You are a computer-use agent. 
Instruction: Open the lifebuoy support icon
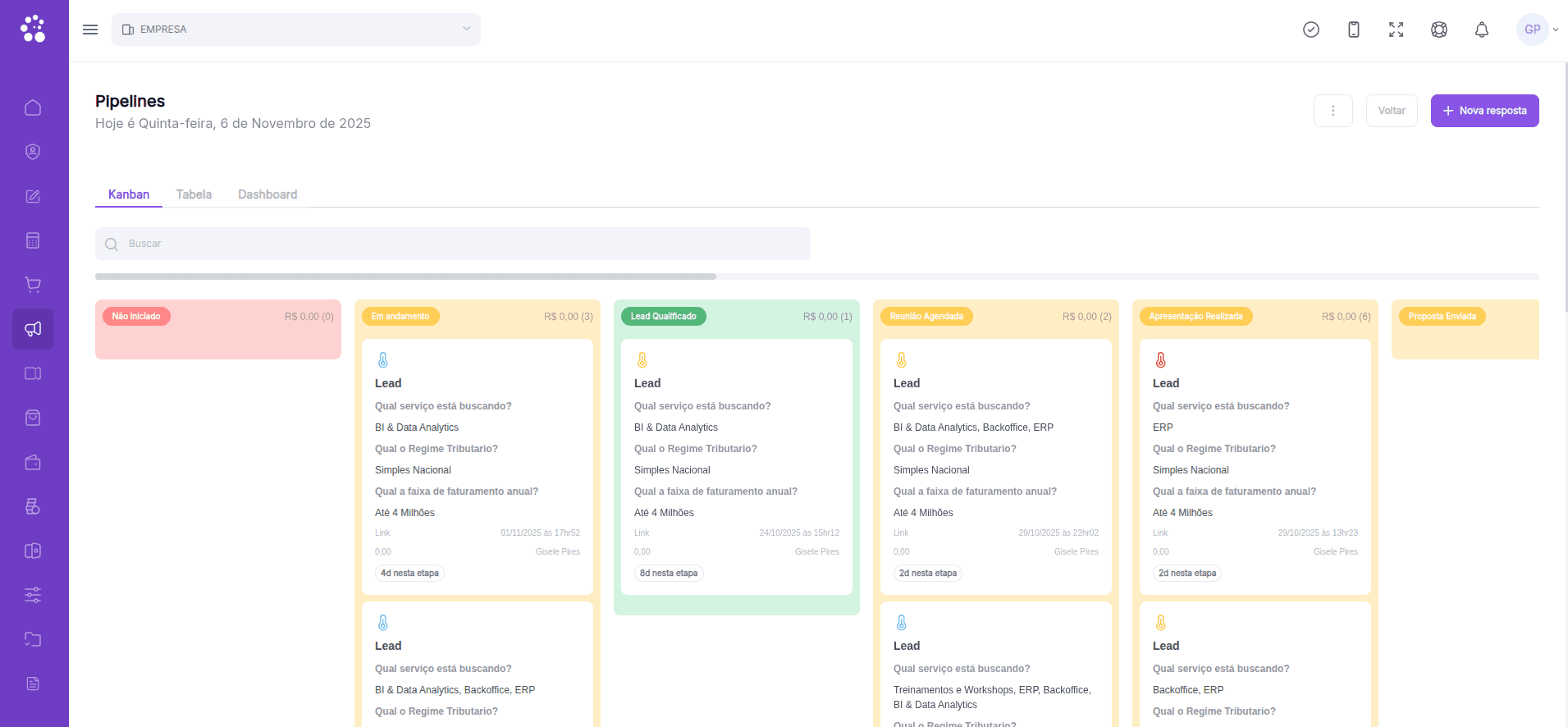[1439, 30]
